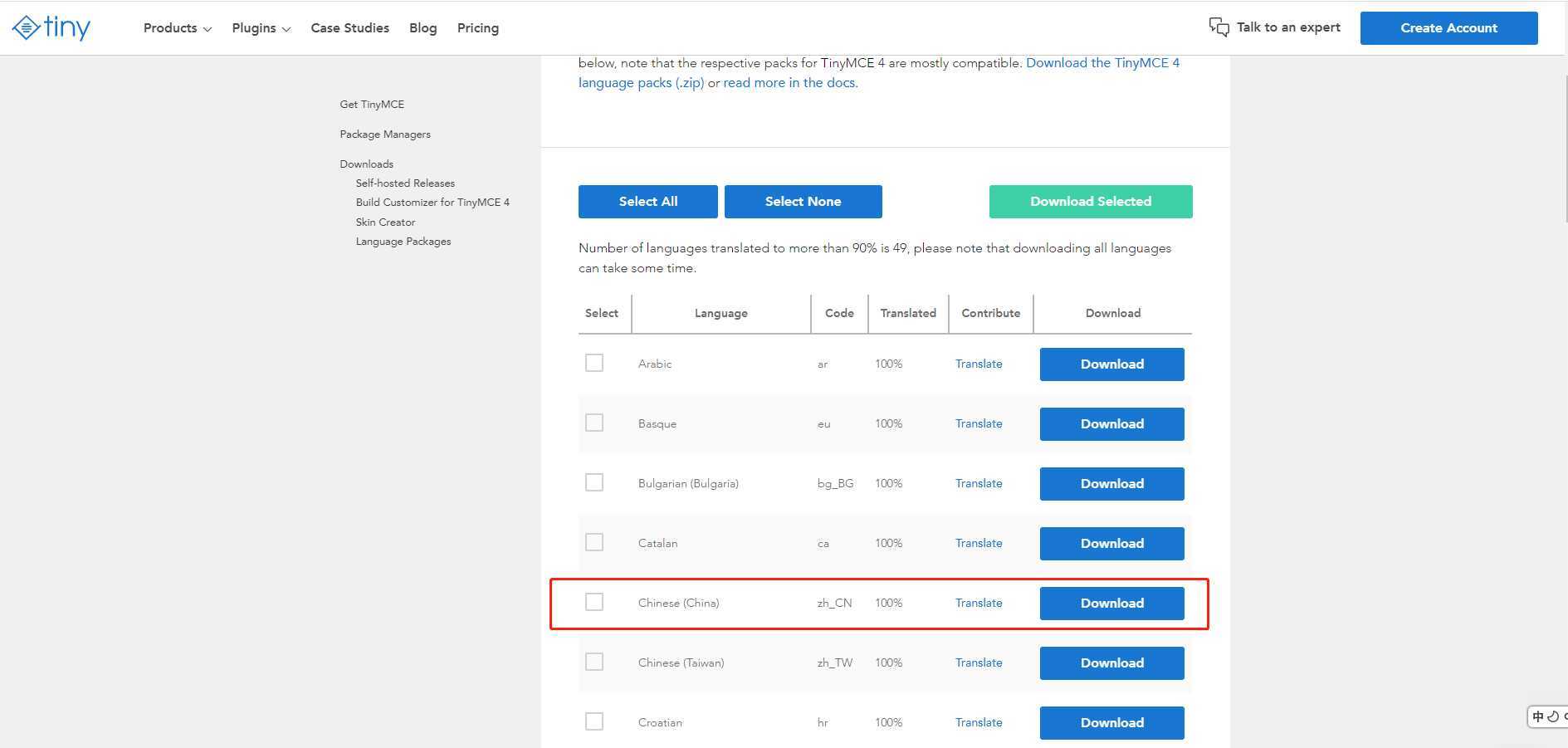Screen dimensions: 1568x748
Task: Click the page vertical scrollbar
Action: click(x=1566, y=149)
